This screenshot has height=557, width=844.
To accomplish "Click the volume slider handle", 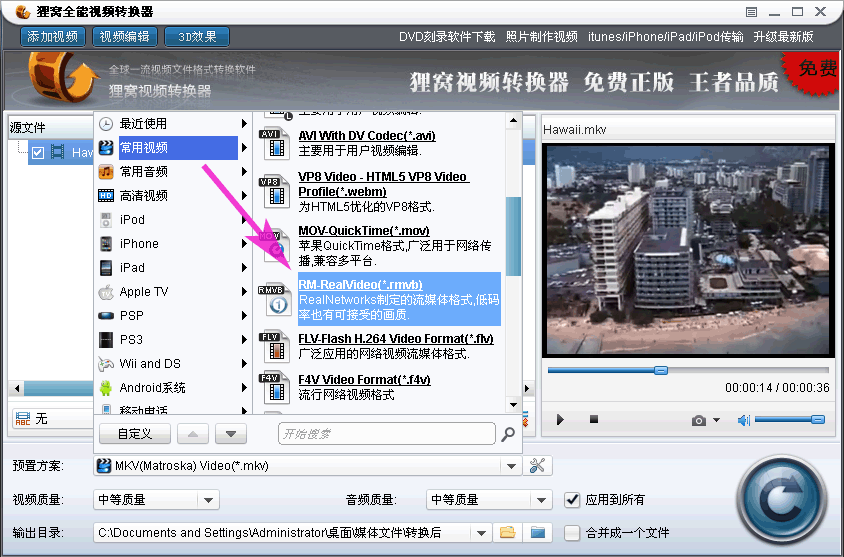I will click(x=818, y=419).
